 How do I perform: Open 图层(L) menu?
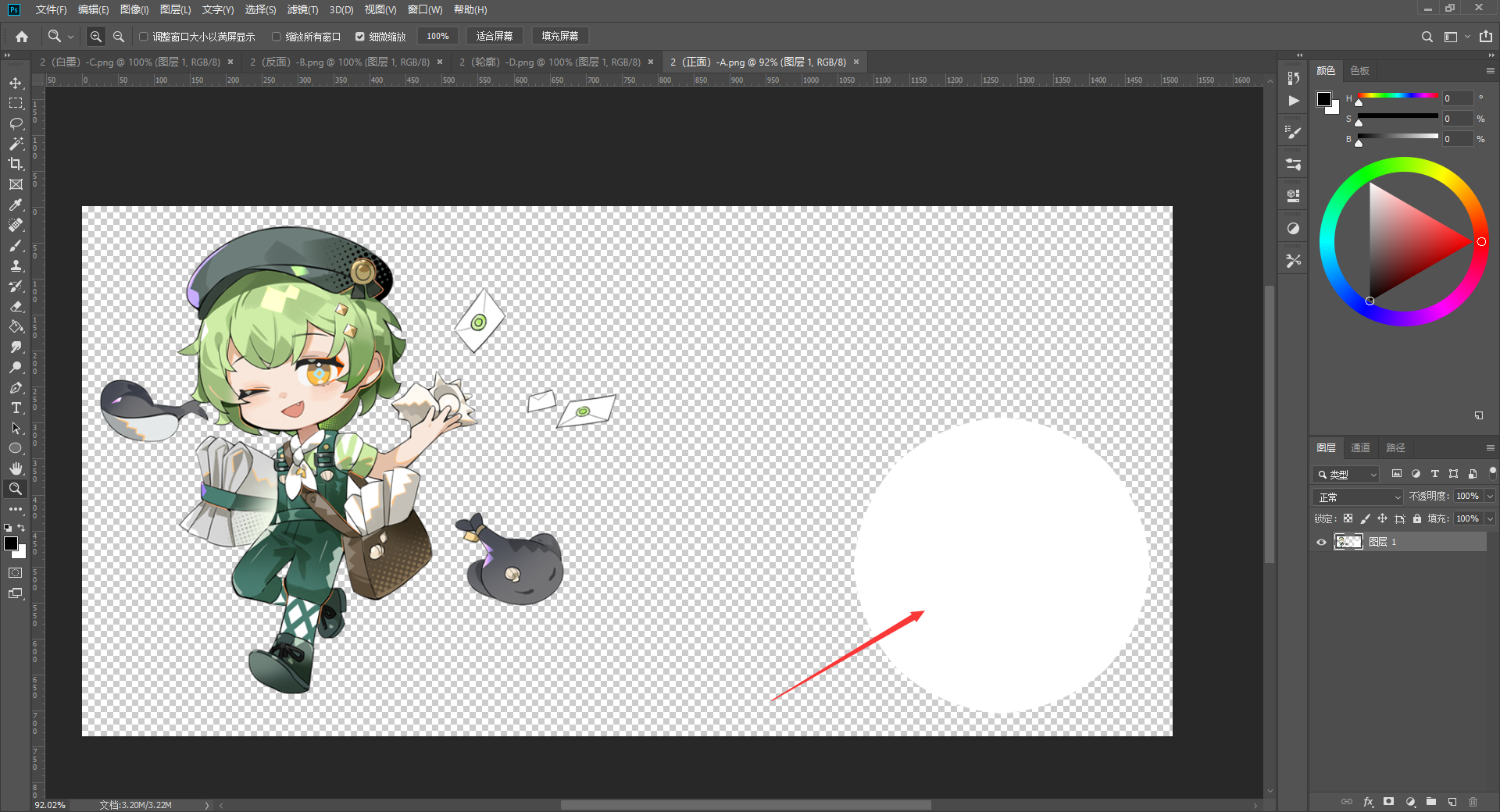coord(175,9)
